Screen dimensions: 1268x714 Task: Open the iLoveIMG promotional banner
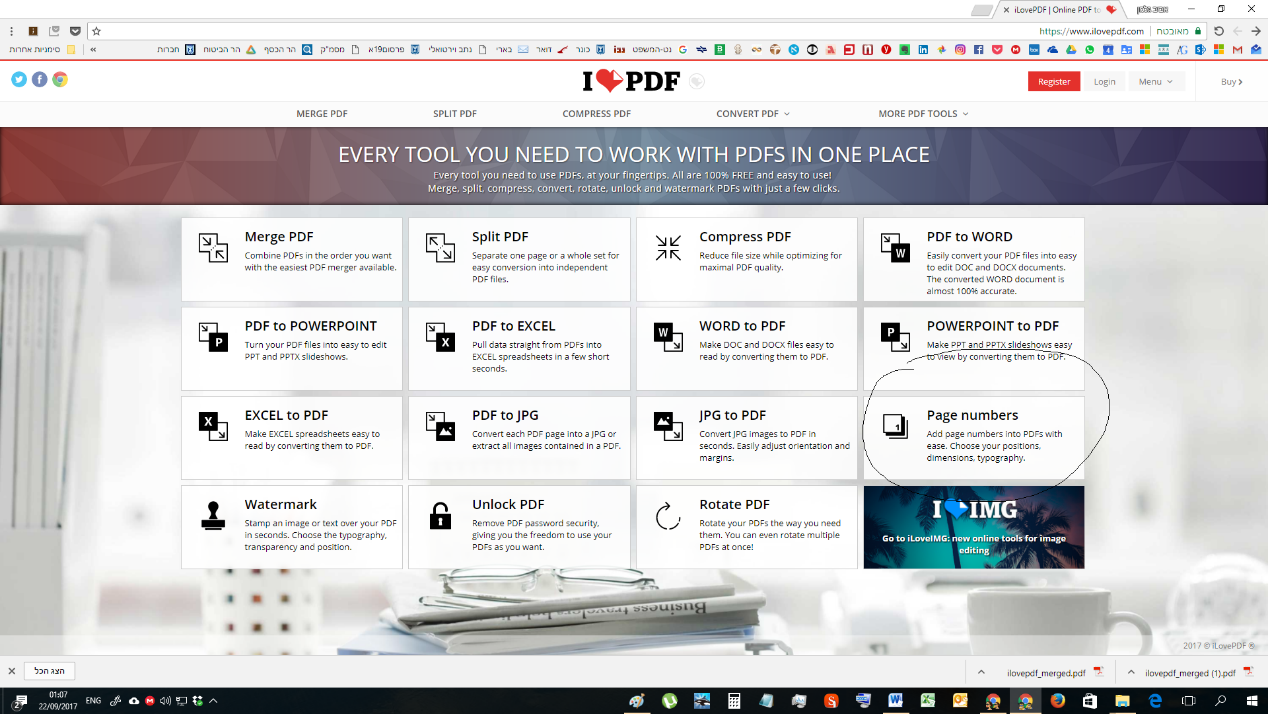pos(974,527)
